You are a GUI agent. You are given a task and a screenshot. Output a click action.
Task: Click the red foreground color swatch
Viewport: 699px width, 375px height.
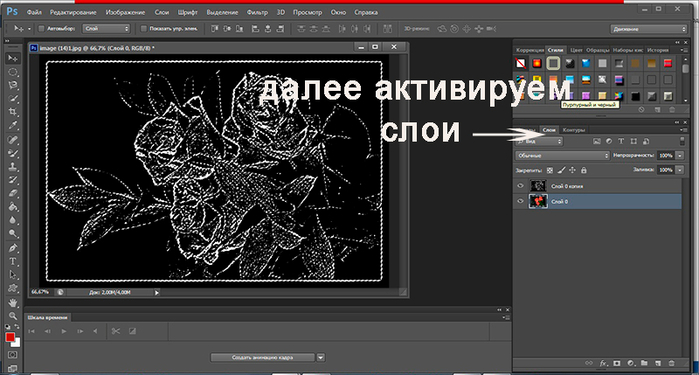10,337
